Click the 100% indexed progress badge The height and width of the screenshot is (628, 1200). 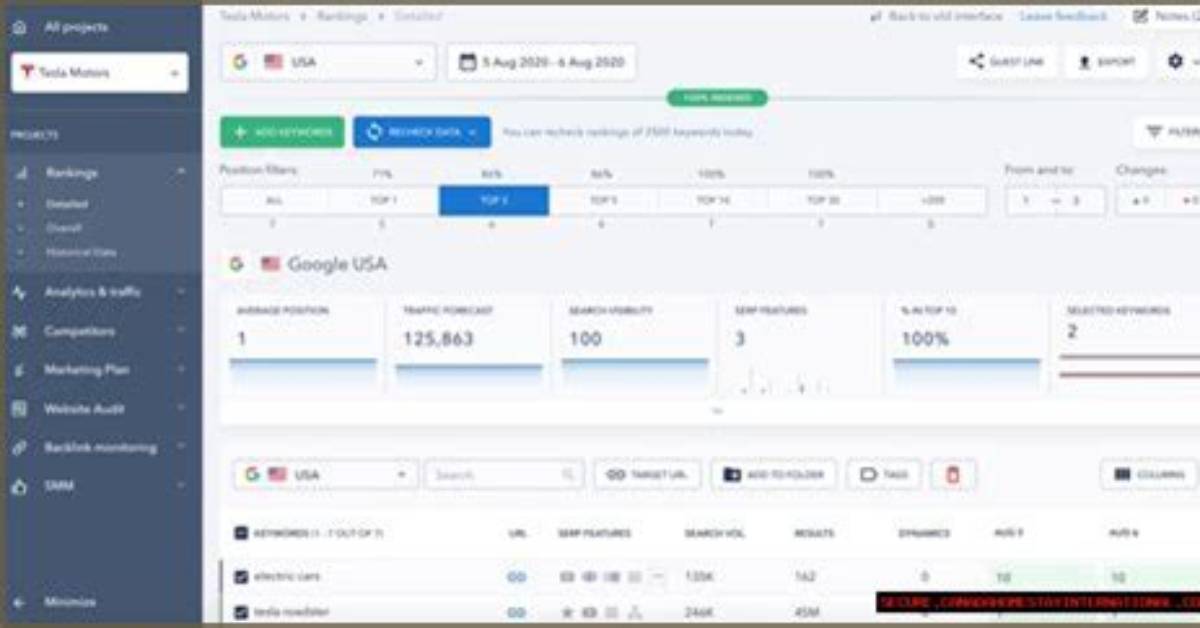(717, 98)
